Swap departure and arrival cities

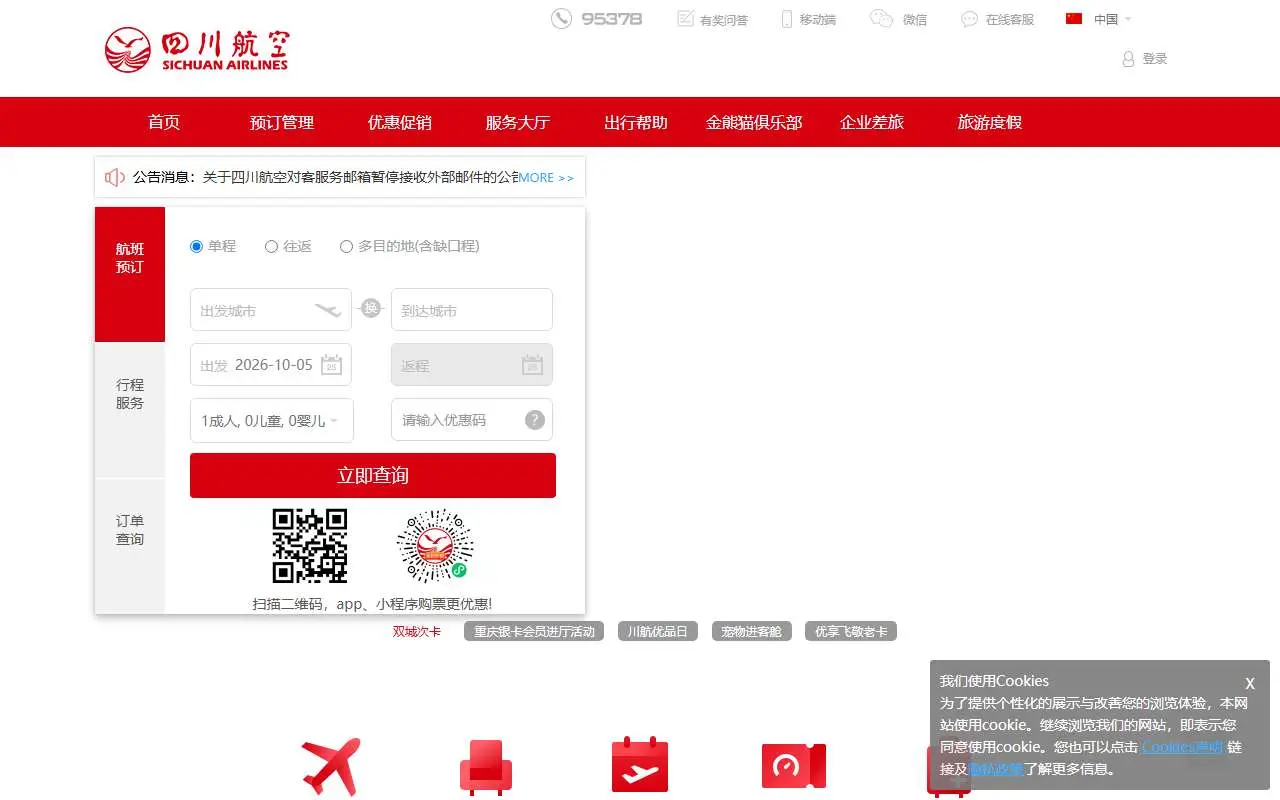(x=371, y=308)
